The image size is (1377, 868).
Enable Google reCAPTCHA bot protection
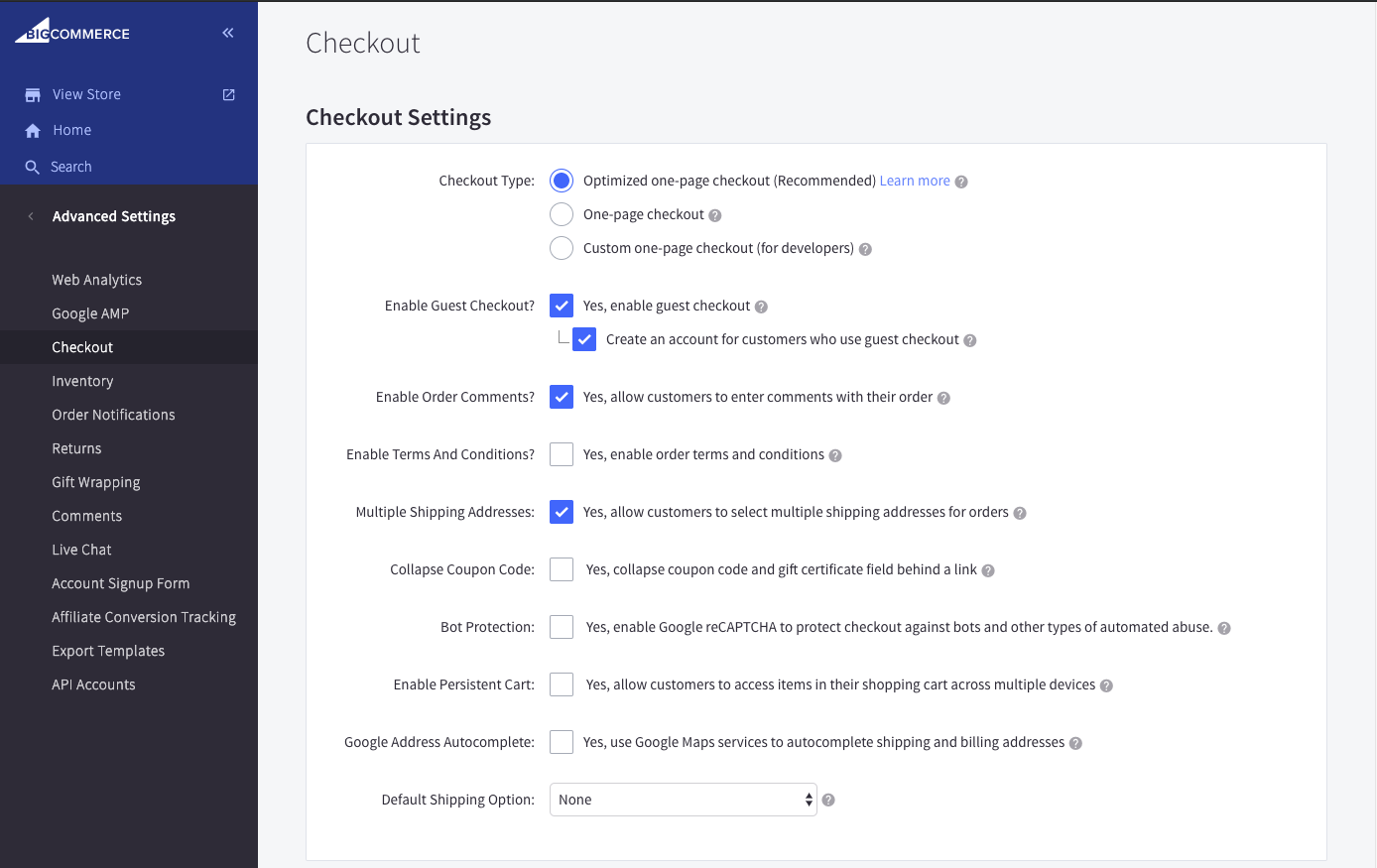click(562, 627)
